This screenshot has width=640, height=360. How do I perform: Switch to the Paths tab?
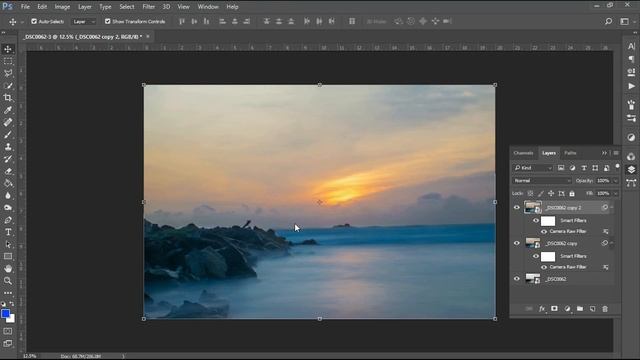coord(570,153)
